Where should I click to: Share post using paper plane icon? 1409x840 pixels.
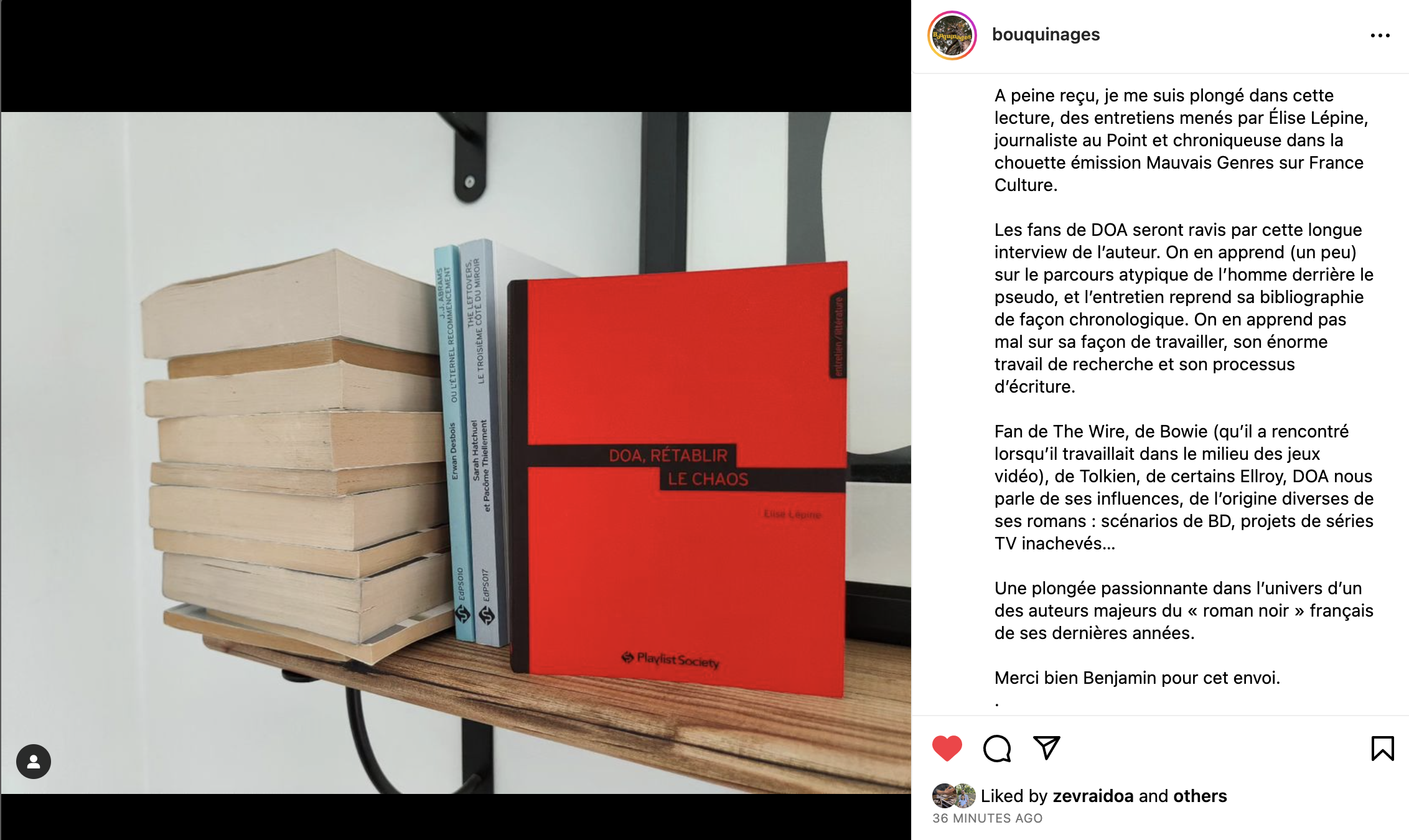point(1046,747)
